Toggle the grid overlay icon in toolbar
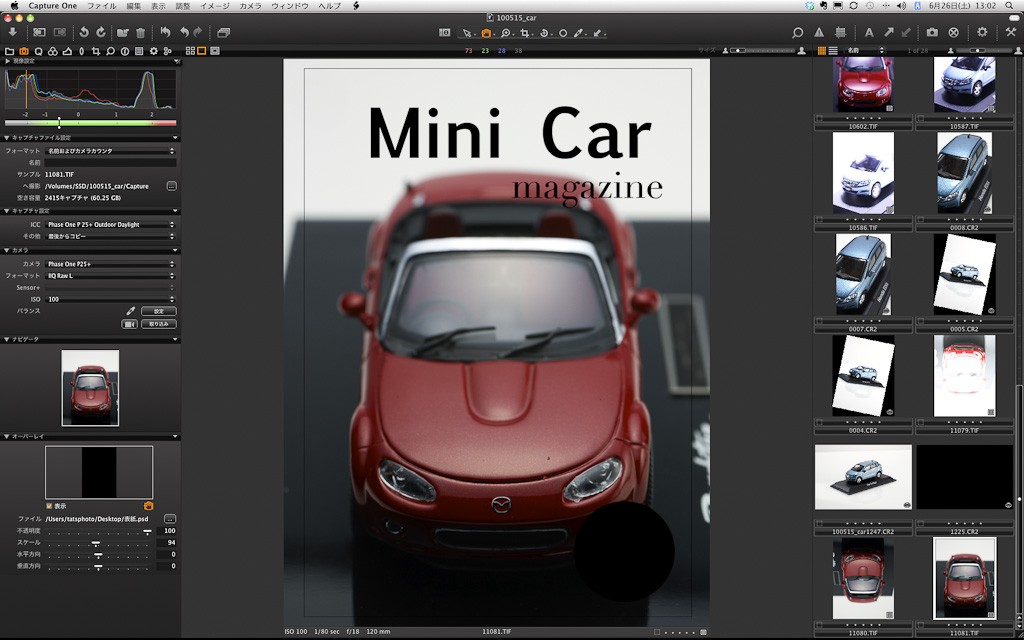Screen dimensions: 1024x640 [x=840, y=33]
